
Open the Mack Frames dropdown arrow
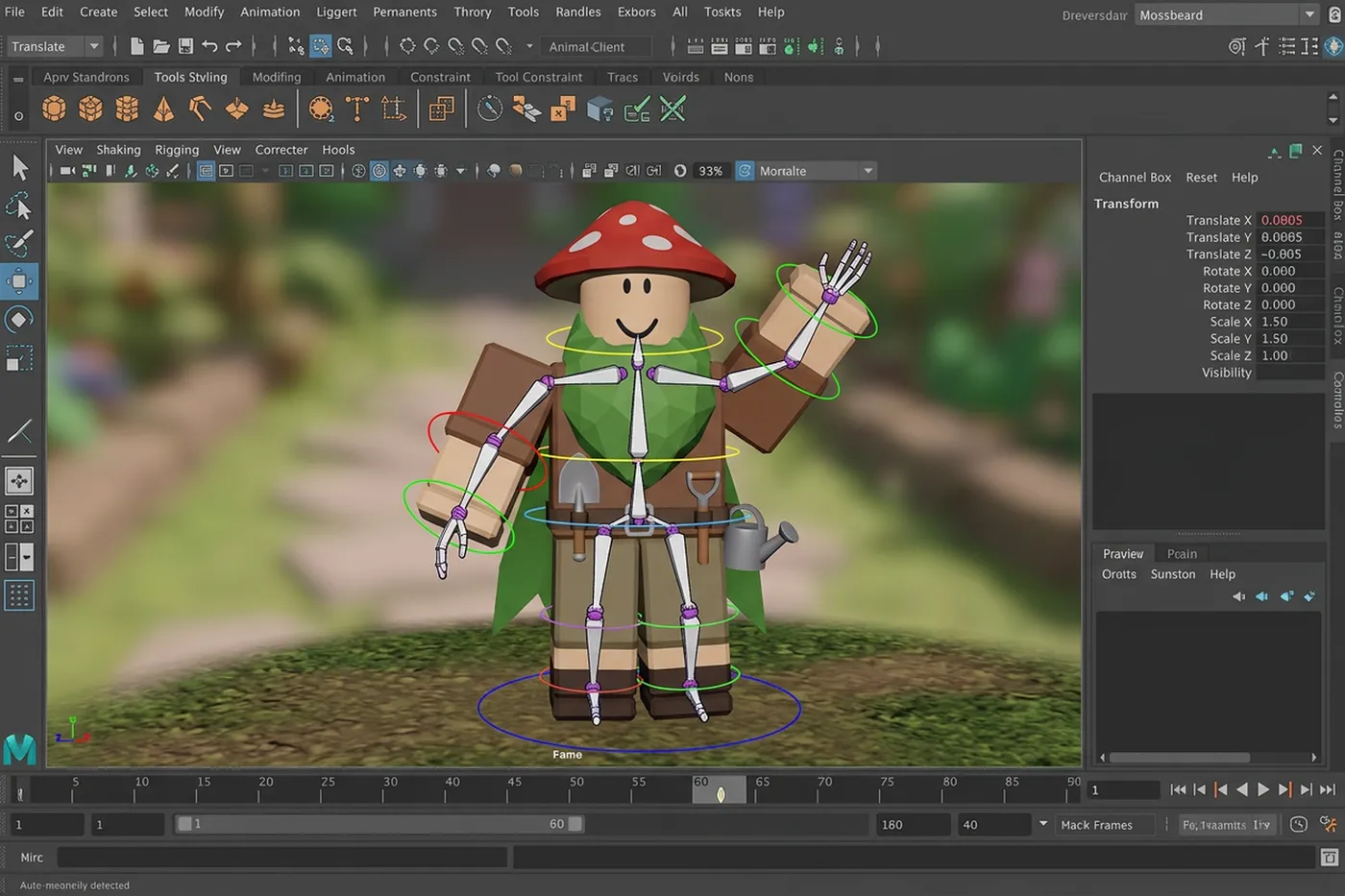1043,824
